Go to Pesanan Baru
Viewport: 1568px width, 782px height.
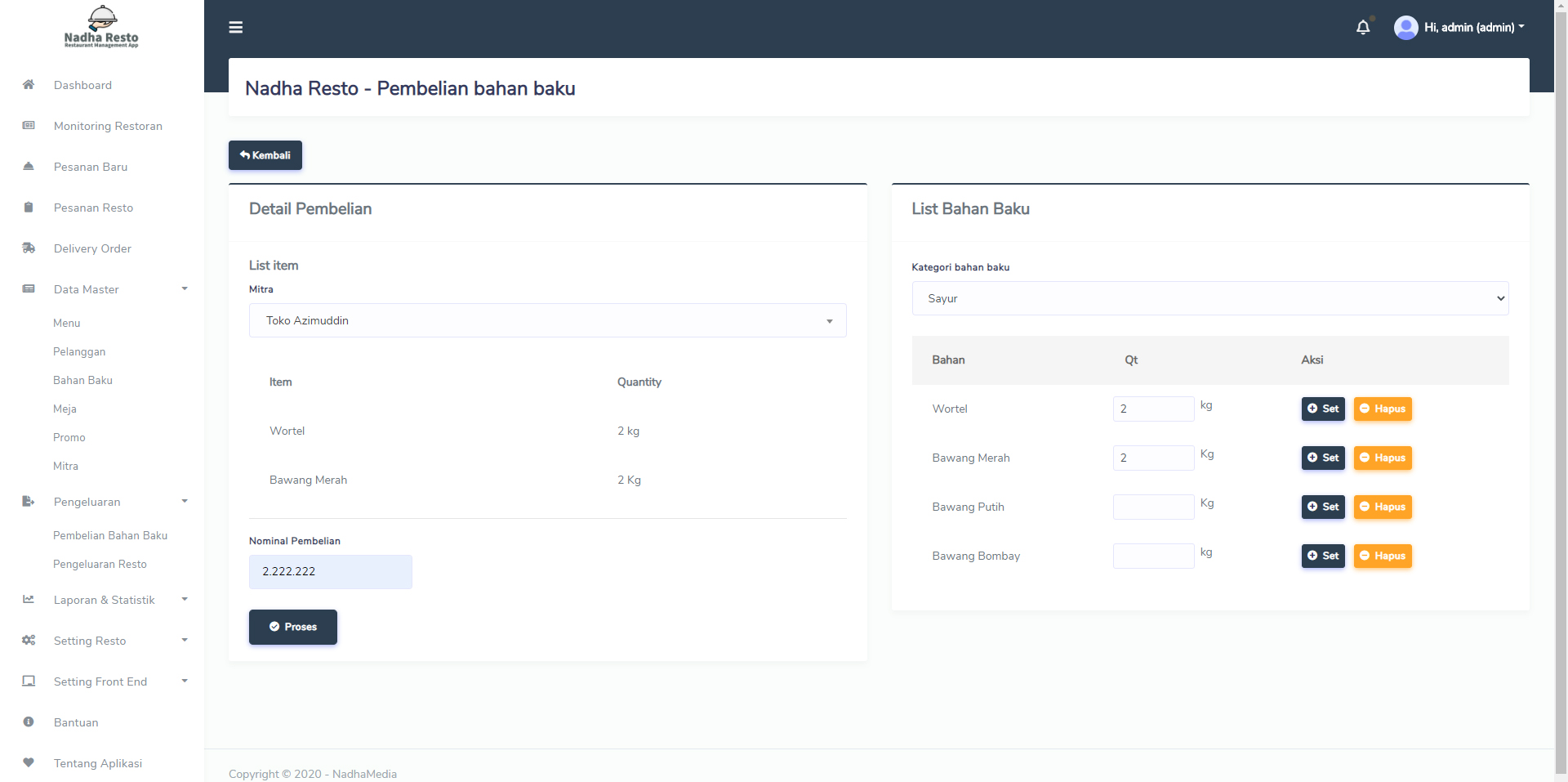point(91,167)
